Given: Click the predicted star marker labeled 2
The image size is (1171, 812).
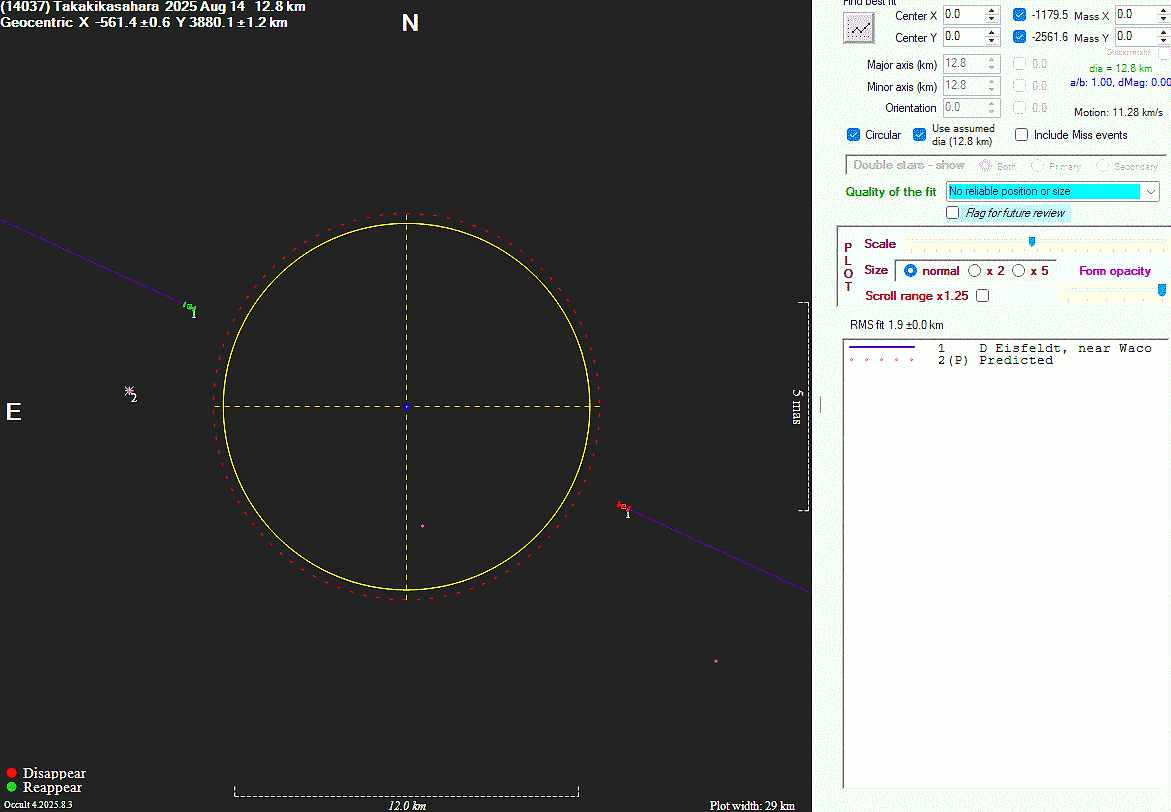Looking at the screenshot, I should 129,391.
